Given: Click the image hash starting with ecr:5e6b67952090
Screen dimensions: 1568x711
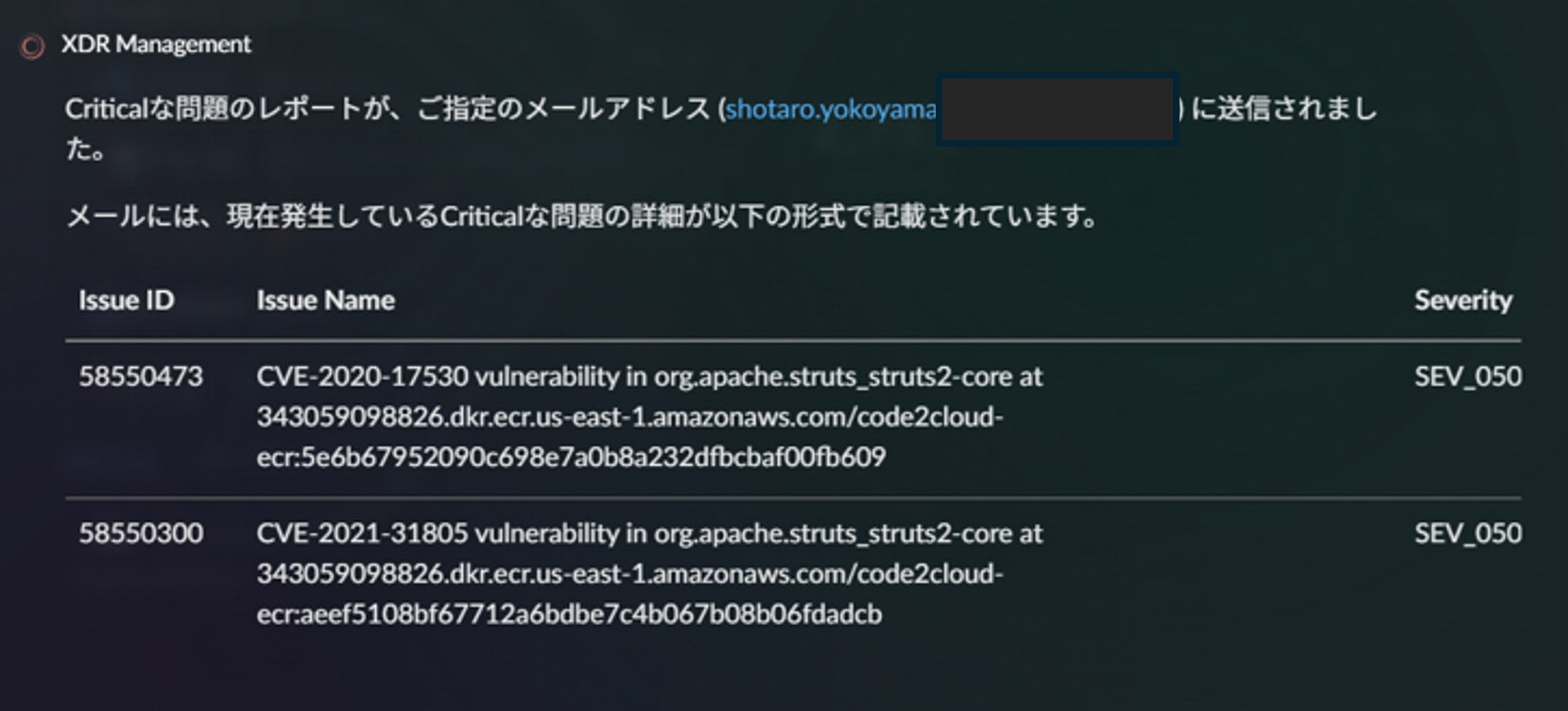Looking at the screenshot, I should [571, 457].
